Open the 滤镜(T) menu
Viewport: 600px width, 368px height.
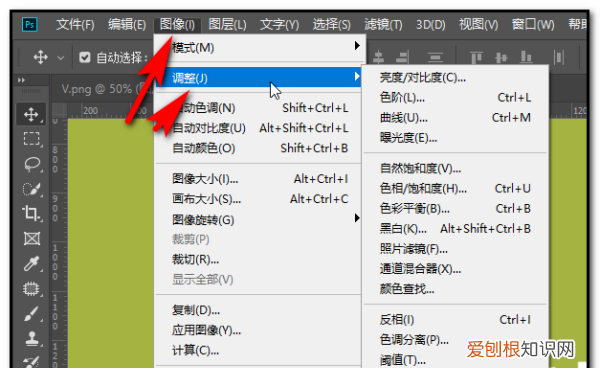click(x=383, y=25)
